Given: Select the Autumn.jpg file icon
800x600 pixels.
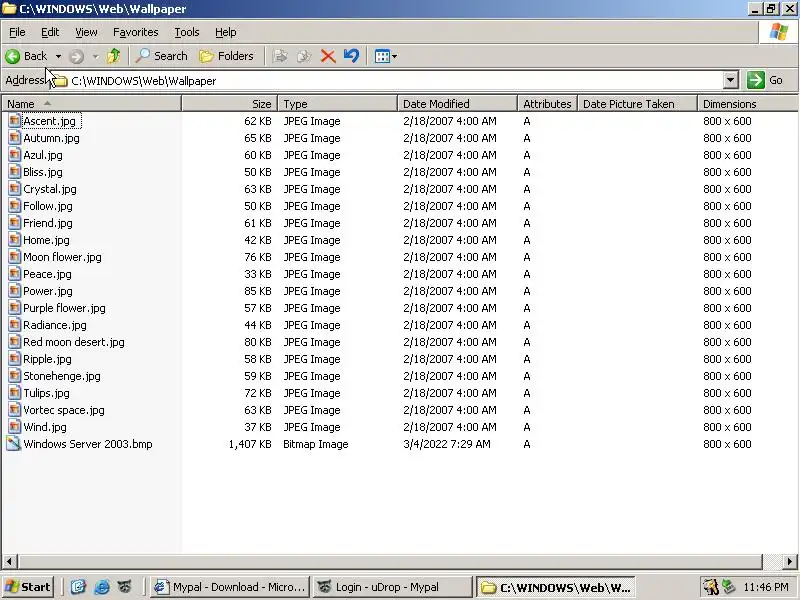Looking at the screenshot, I should [14, 138].
